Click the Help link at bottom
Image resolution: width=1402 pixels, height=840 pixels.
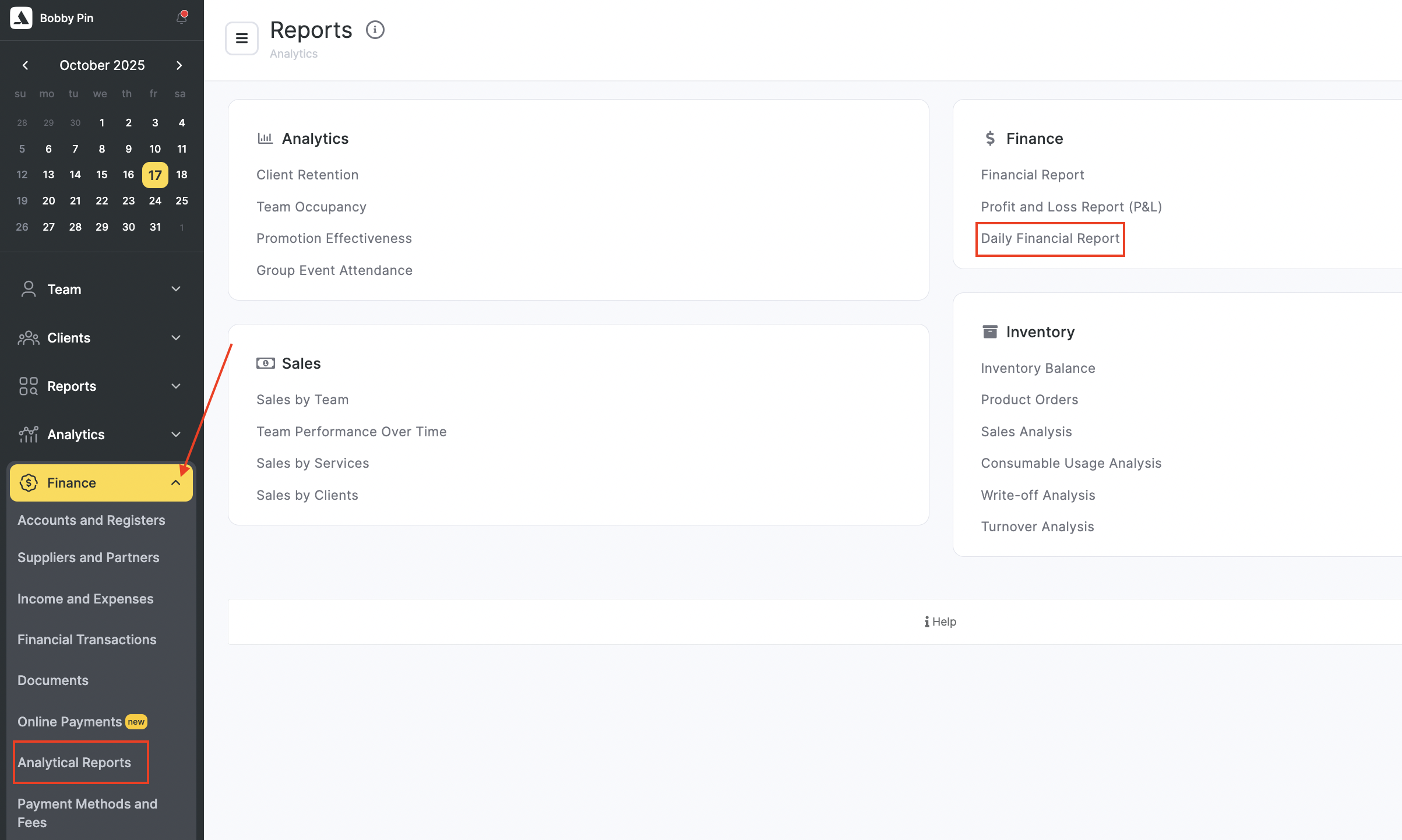coord(940,622)
